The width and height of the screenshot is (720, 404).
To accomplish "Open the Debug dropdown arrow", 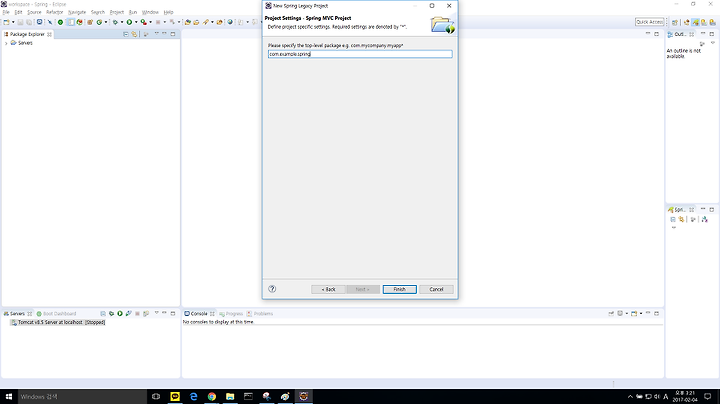I will [122, 22].
